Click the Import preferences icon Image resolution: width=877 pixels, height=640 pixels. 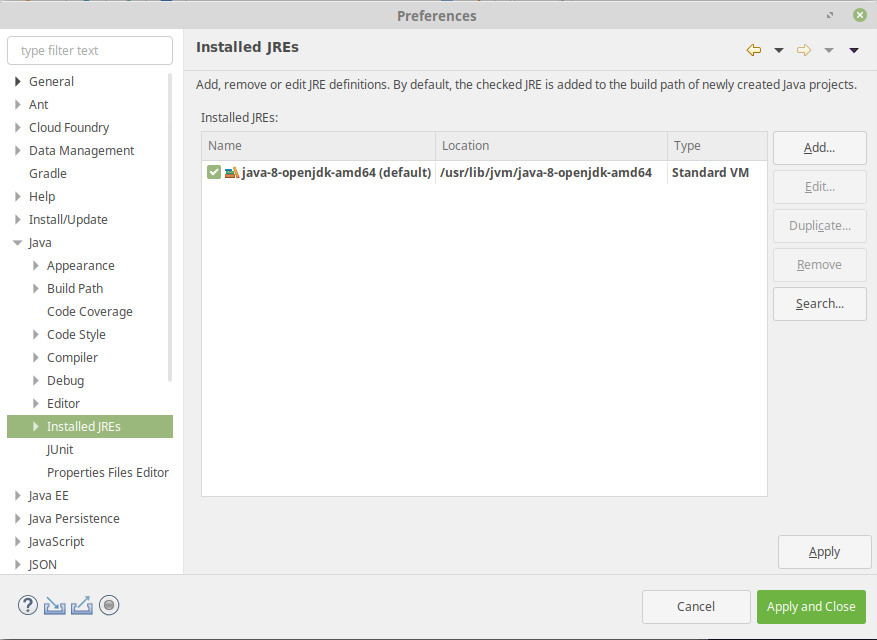pos(55,605)
